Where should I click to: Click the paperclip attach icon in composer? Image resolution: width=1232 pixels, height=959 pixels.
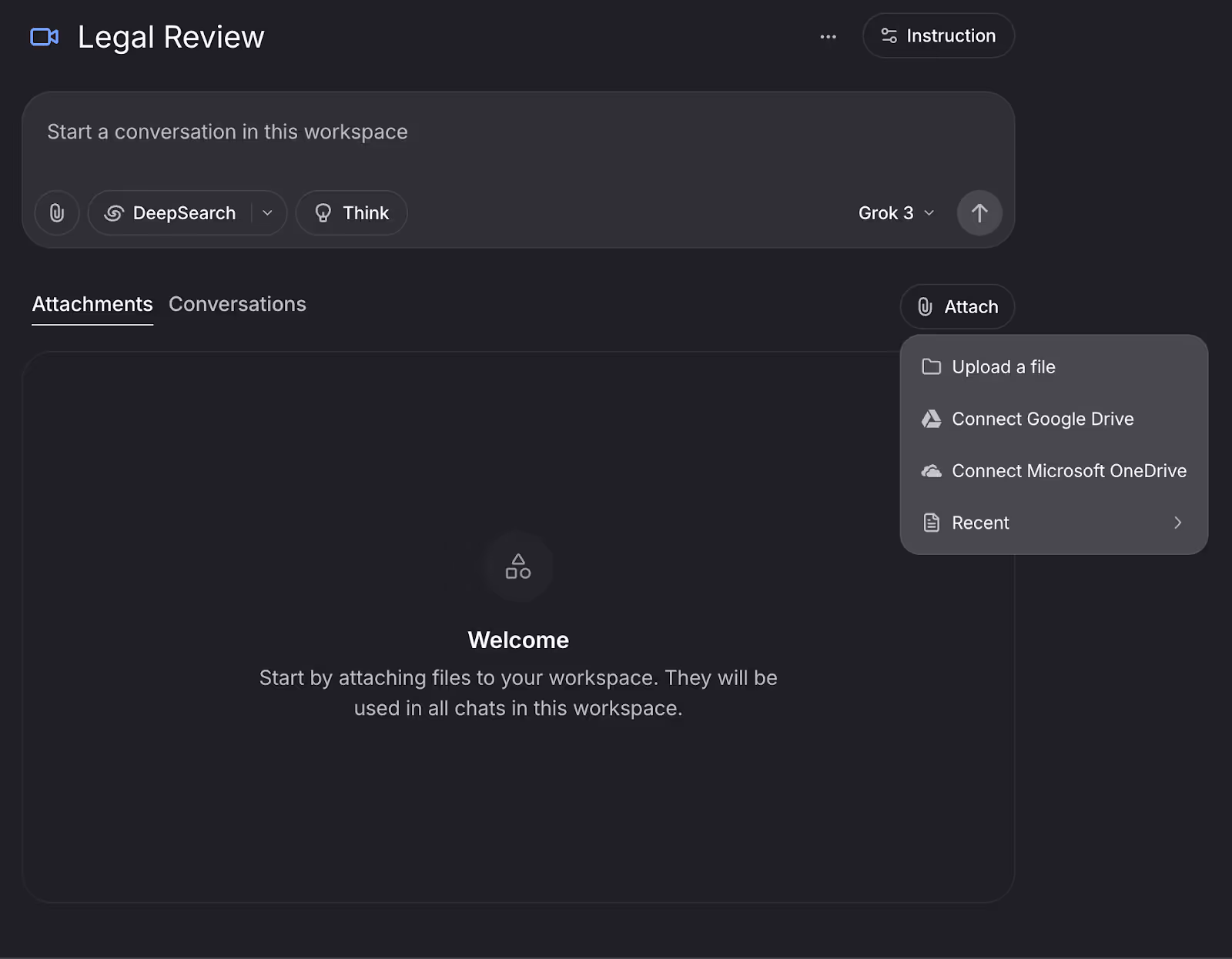click(57, 212)
